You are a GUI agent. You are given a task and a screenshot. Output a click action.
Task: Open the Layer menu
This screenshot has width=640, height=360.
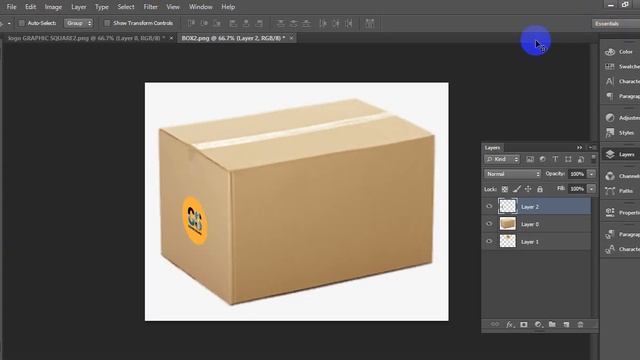coord(78,7)
